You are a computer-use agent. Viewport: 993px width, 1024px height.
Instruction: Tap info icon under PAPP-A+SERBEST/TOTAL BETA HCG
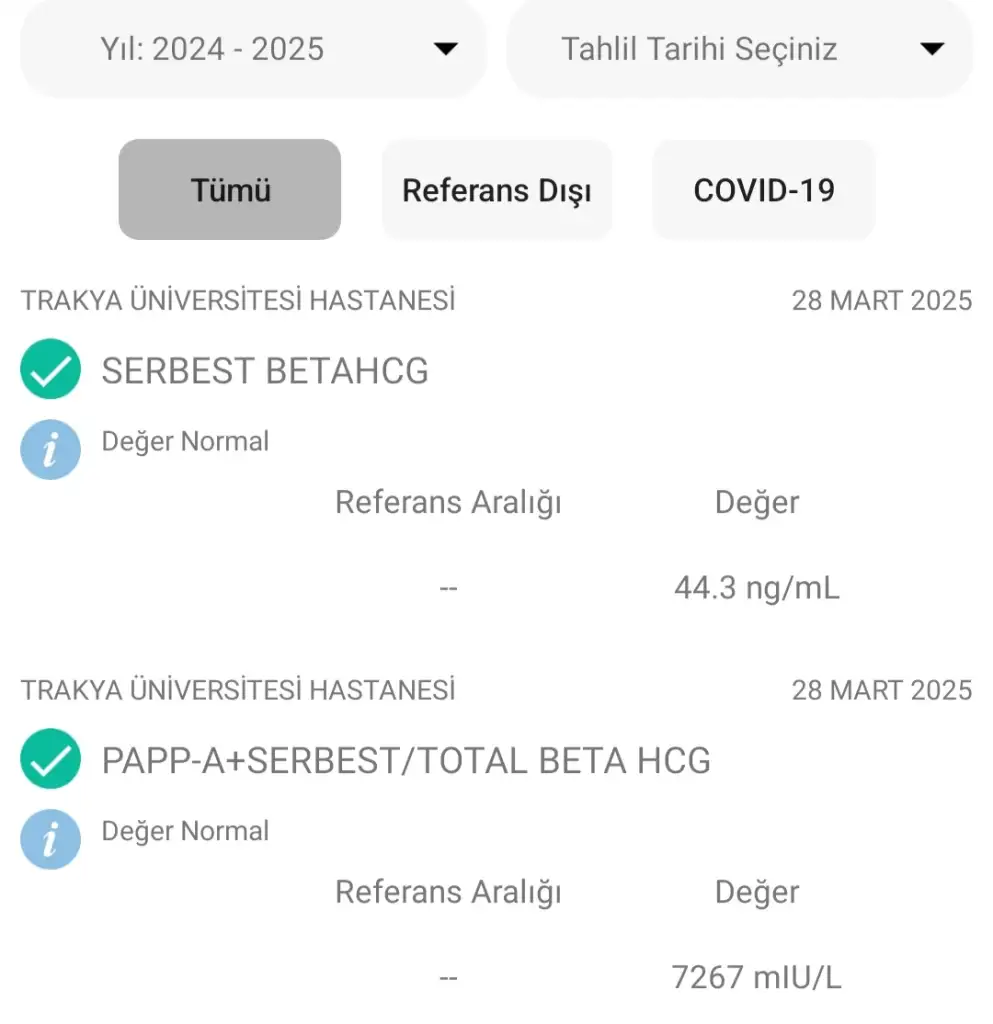pos(50,839)
